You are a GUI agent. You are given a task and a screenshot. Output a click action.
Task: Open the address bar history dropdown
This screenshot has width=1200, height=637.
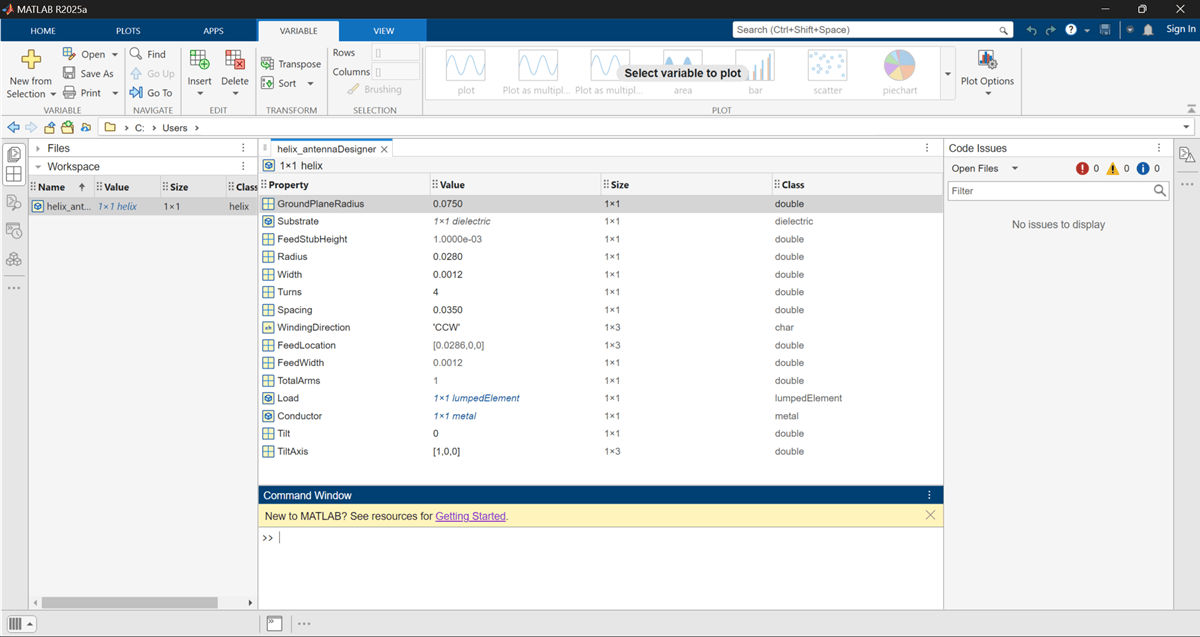pyautogui.click(x=1187, y=127)
